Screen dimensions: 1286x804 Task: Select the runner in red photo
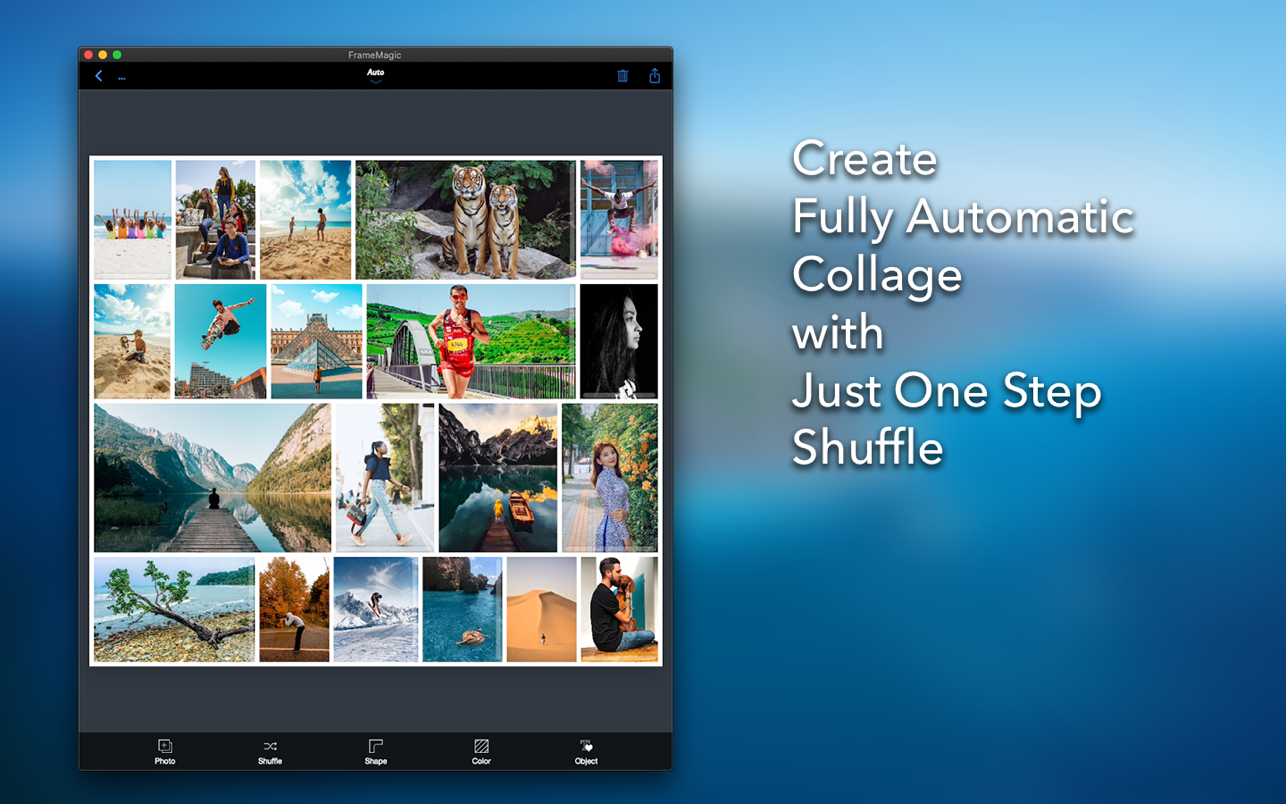tap(470, 341)
